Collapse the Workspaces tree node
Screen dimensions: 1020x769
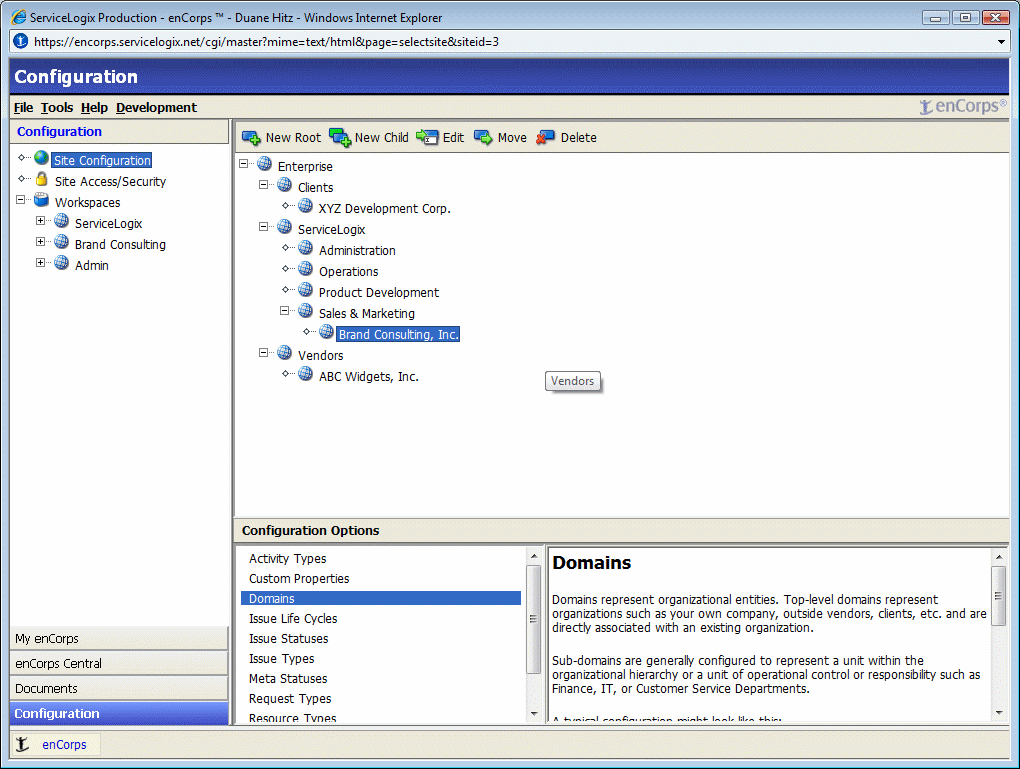click(20, 200)
